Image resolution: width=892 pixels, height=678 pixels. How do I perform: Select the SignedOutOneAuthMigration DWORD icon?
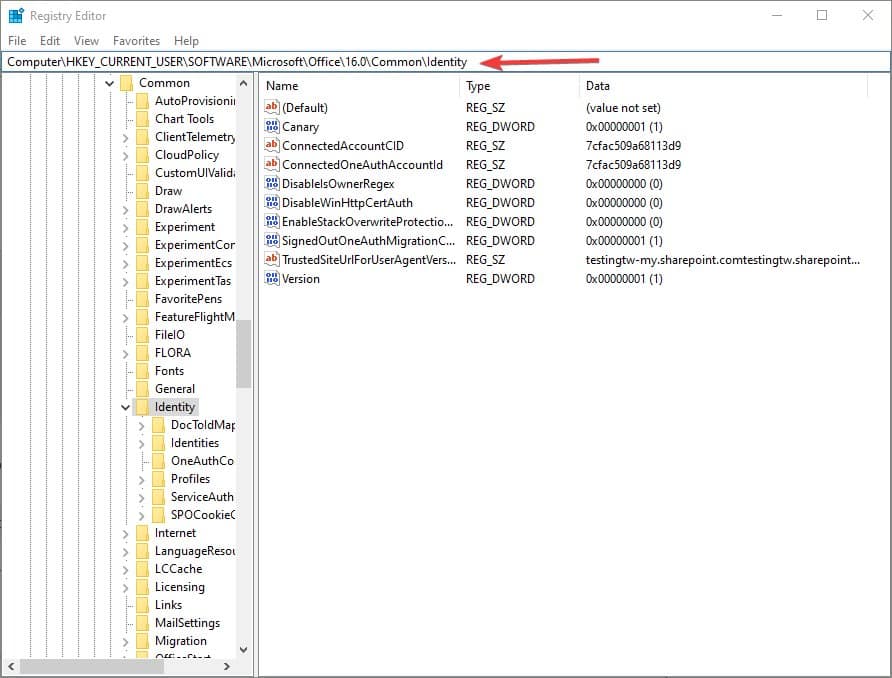coord(272,240)
